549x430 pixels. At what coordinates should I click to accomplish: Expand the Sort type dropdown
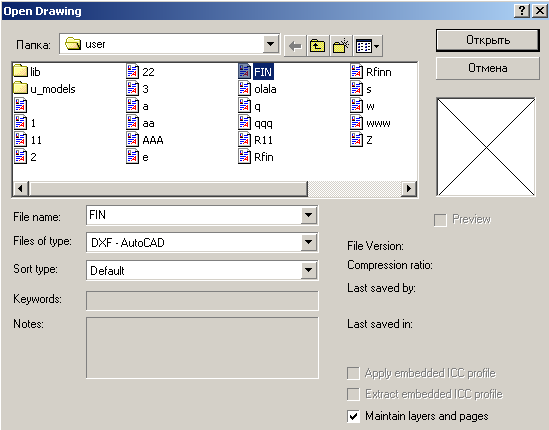click(x=308, y=270)
